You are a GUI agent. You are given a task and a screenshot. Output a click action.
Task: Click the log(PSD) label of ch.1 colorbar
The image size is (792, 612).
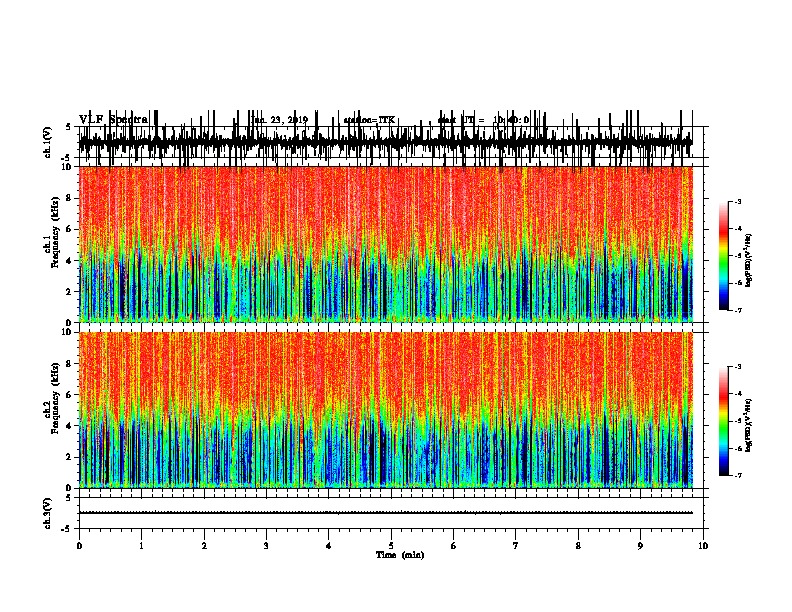(749, 260)
